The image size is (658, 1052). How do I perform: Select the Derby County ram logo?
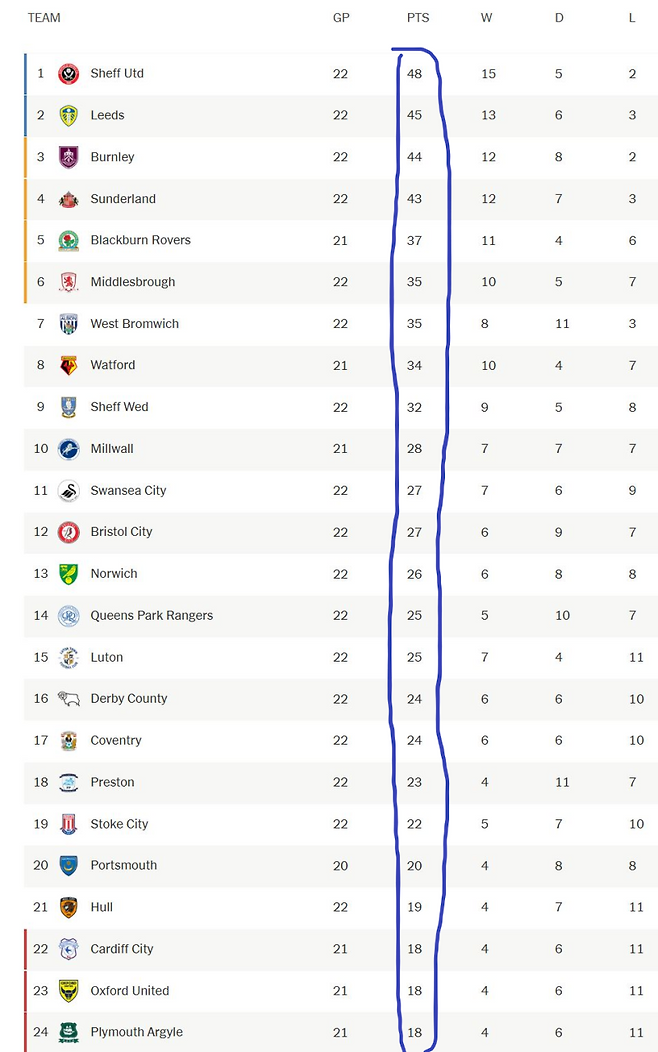point(68,699)
